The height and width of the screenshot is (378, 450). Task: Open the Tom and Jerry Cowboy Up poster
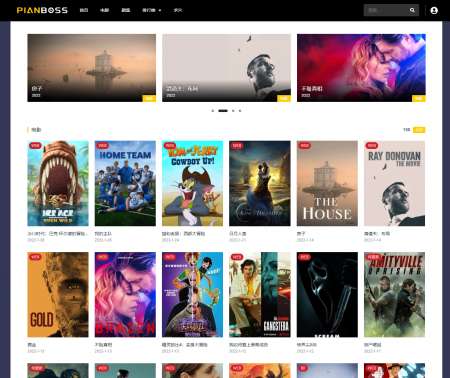coord(192,183)
